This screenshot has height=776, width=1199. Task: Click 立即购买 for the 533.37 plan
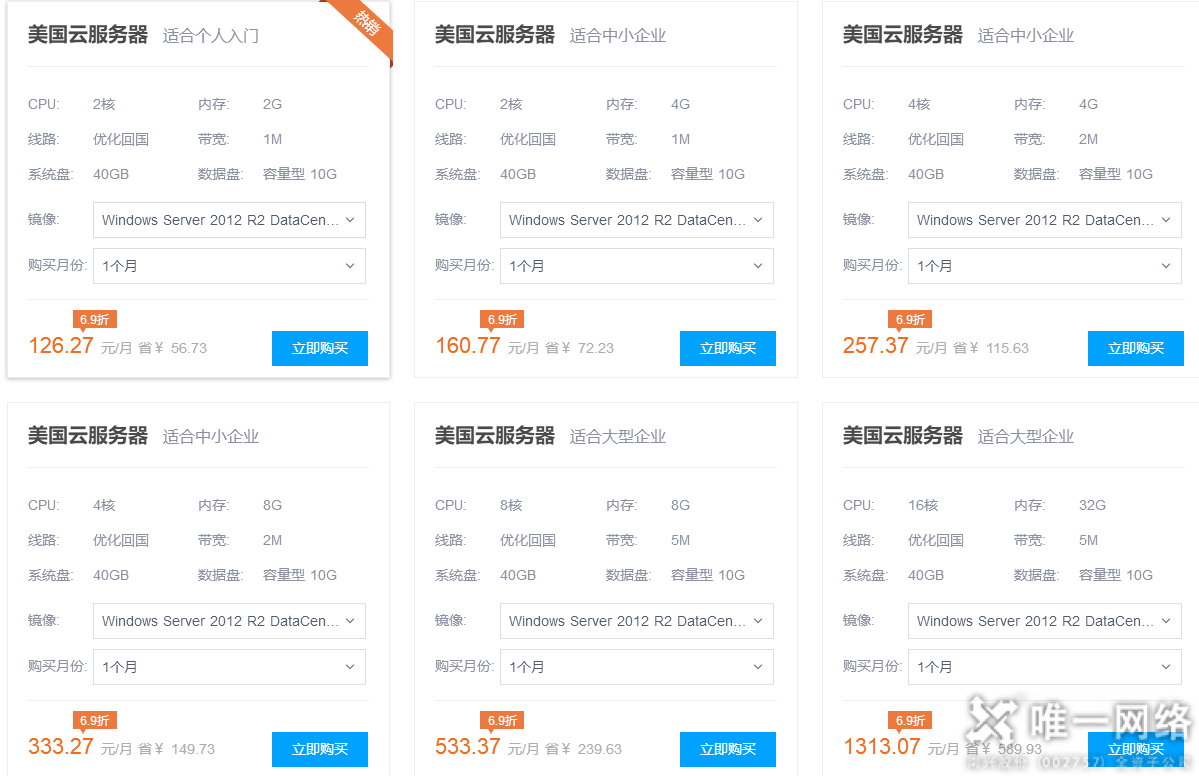(728, 749)
